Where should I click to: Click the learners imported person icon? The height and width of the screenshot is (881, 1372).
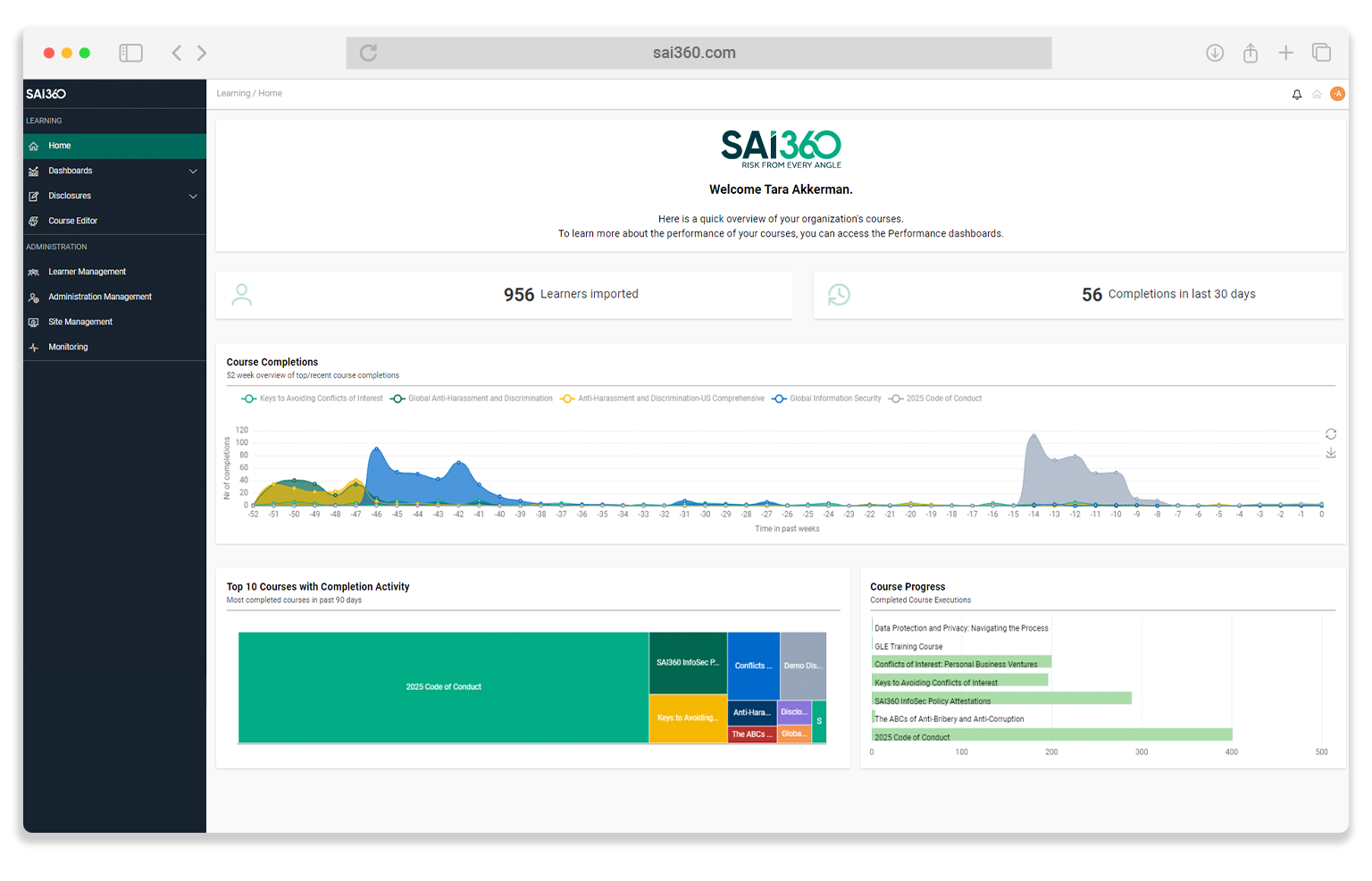242,295
